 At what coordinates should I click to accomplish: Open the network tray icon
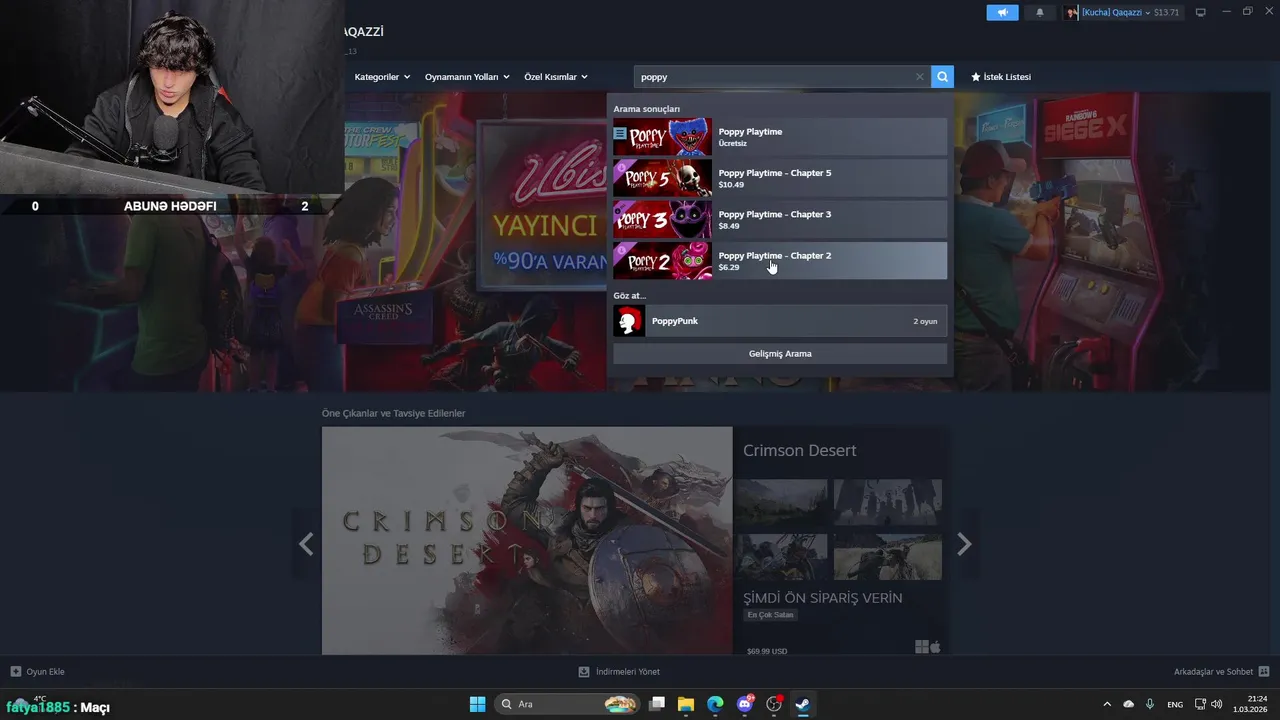click(1200, 704)
